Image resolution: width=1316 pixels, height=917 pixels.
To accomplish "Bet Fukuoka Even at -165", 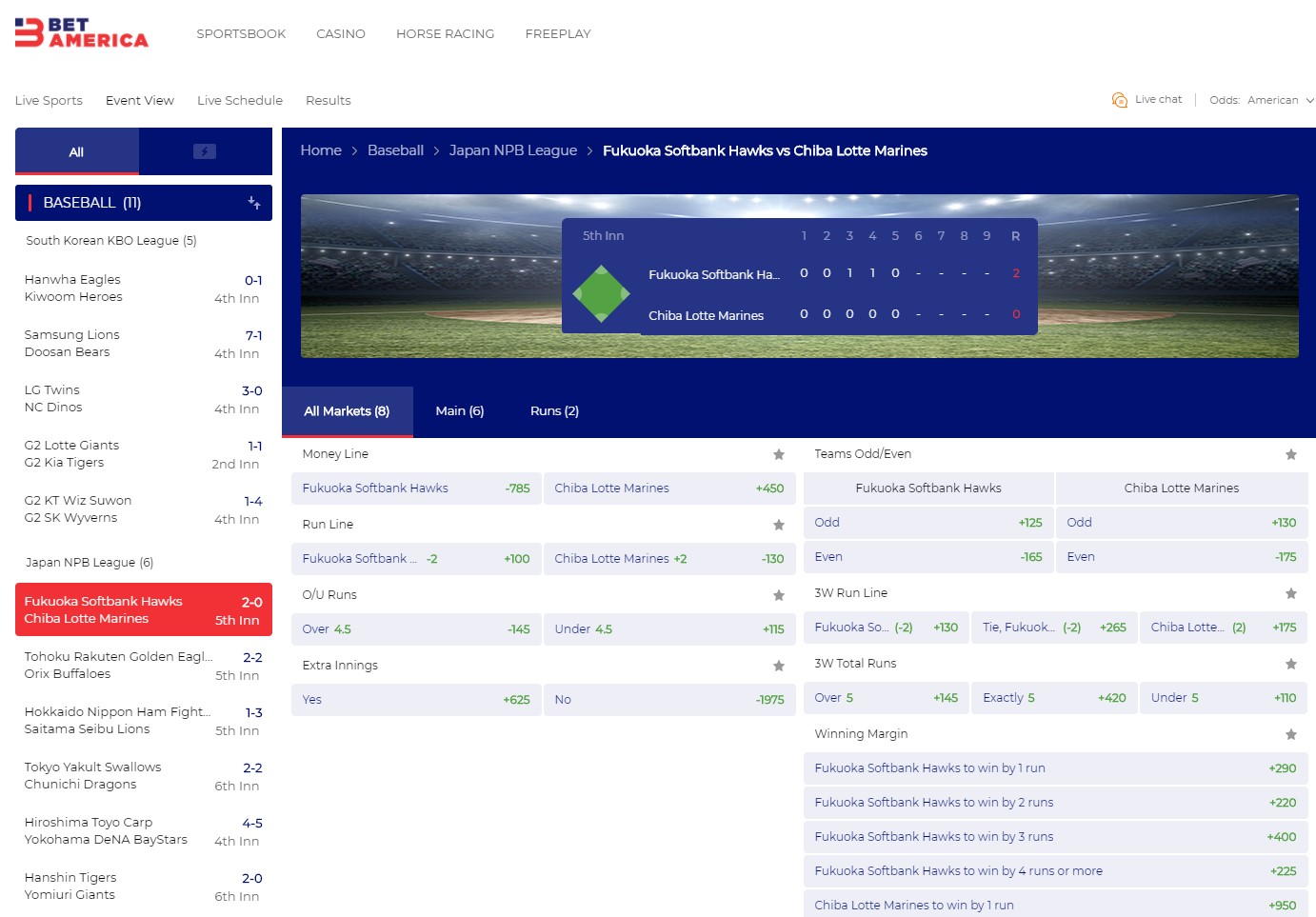I will coord(928,557).
